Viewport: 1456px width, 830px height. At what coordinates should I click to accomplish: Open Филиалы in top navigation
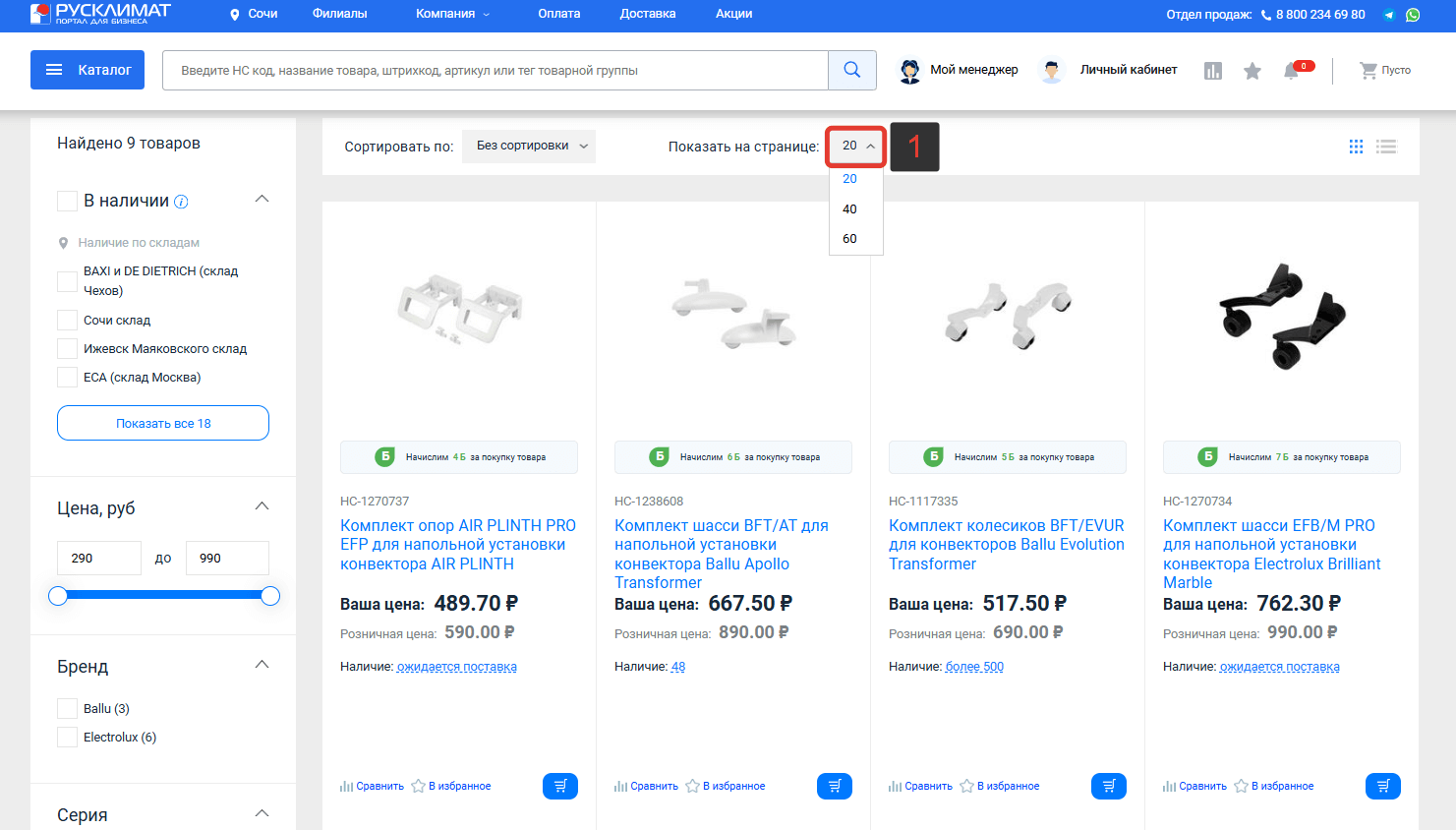[340, 14]
